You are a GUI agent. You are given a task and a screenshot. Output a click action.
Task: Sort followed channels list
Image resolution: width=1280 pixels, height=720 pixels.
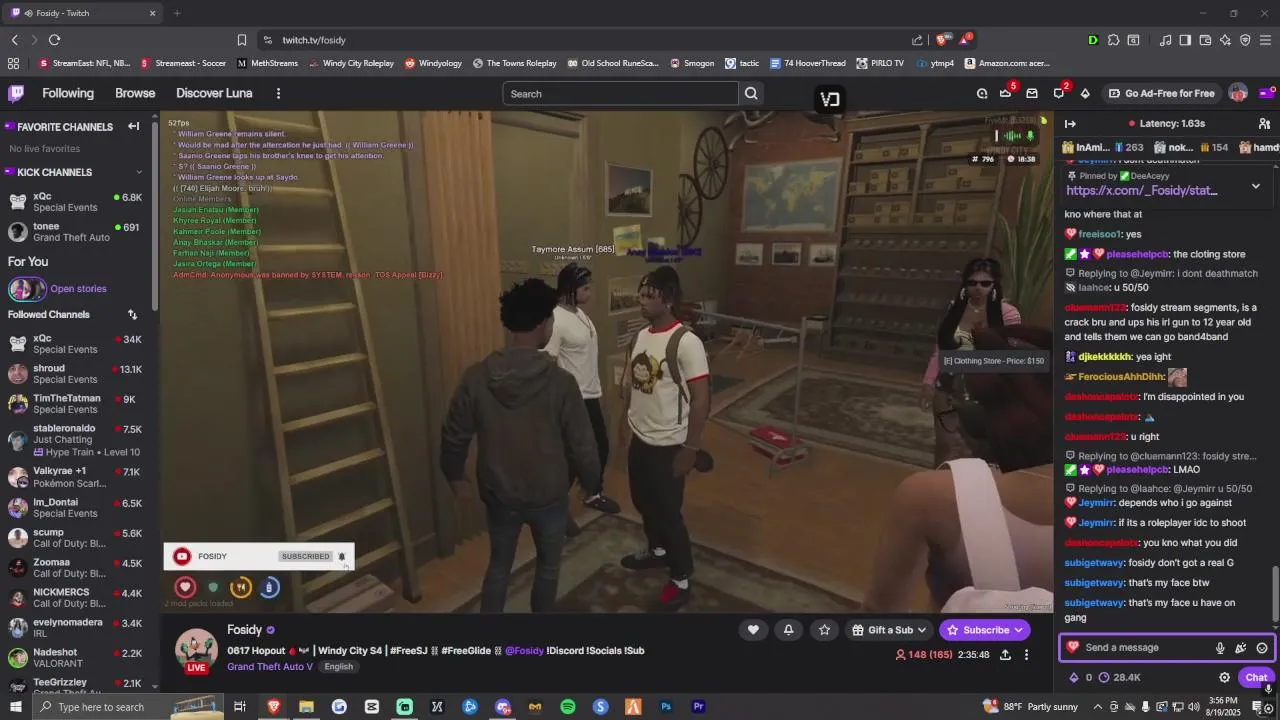coord(132,314)
